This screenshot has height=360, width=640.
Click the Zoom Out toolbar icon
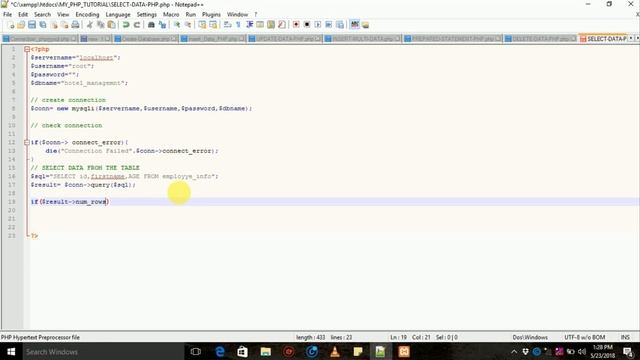(188, 25)
